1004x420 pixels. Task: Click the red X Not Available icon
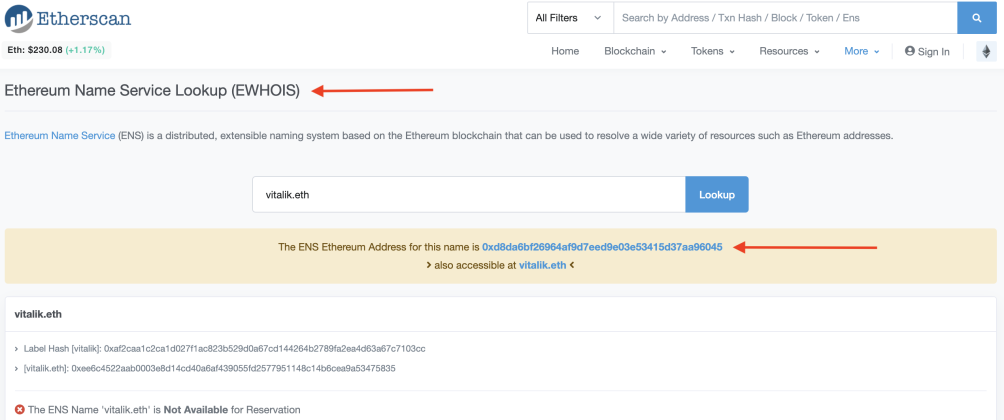point(20,409)
